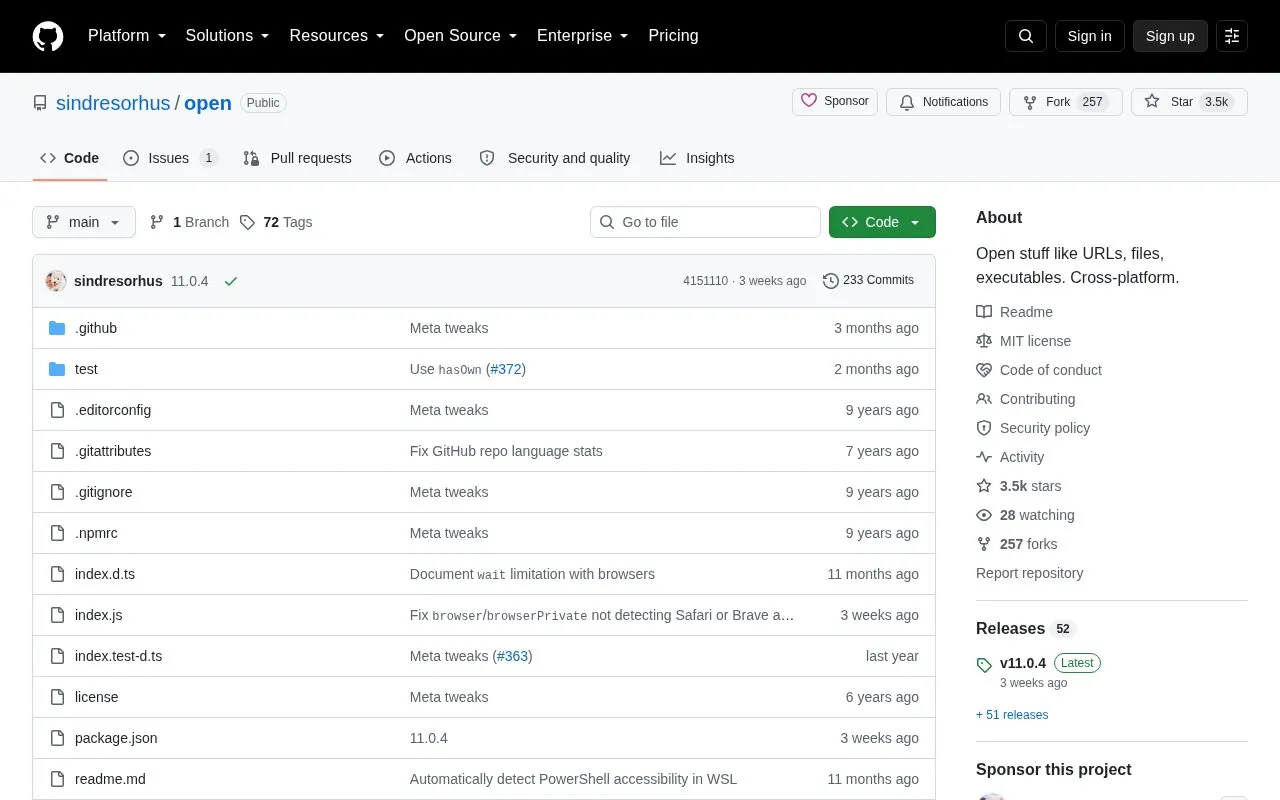Switch to the Insights tab

pyautogui.click(x=698, y=158)
